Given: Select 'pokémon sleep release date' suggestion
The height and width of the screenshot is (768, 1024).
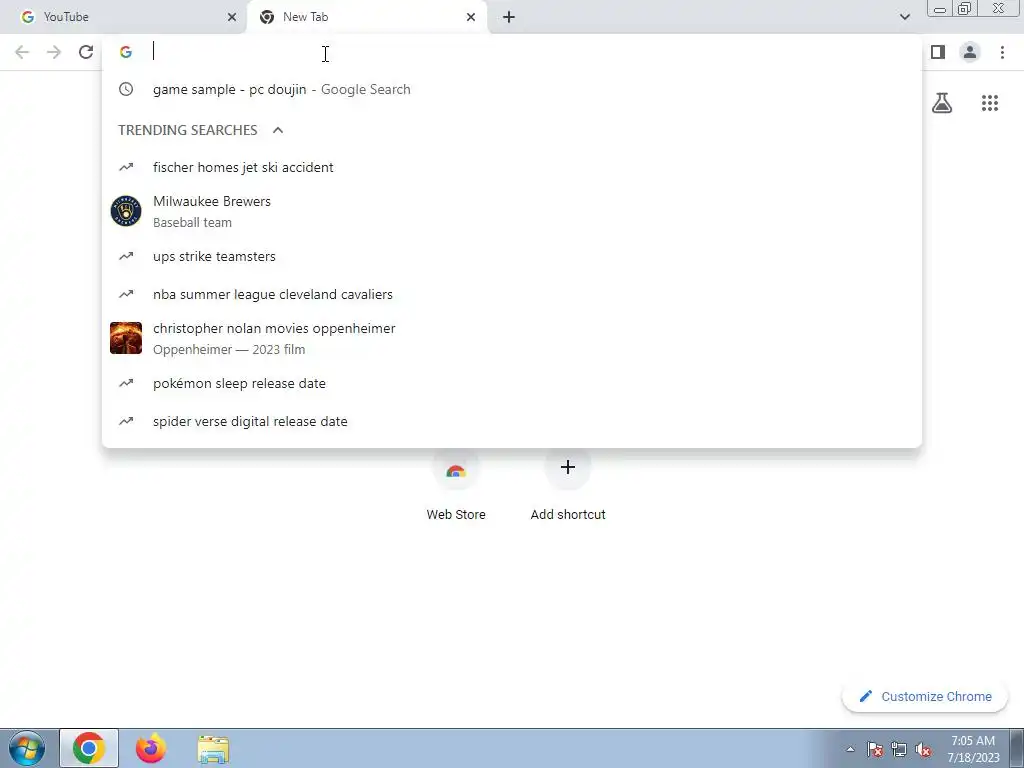Looking at the screenshot, I should 512,383.
